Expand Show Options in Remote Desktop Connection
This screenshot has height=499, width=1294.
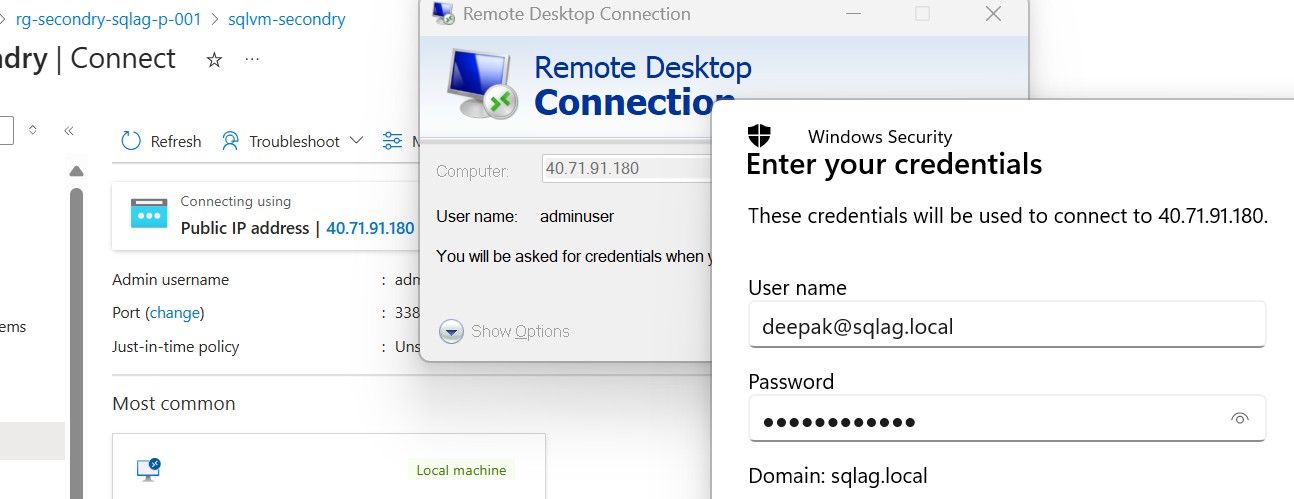pyautogui.click(x=505, y=331)
